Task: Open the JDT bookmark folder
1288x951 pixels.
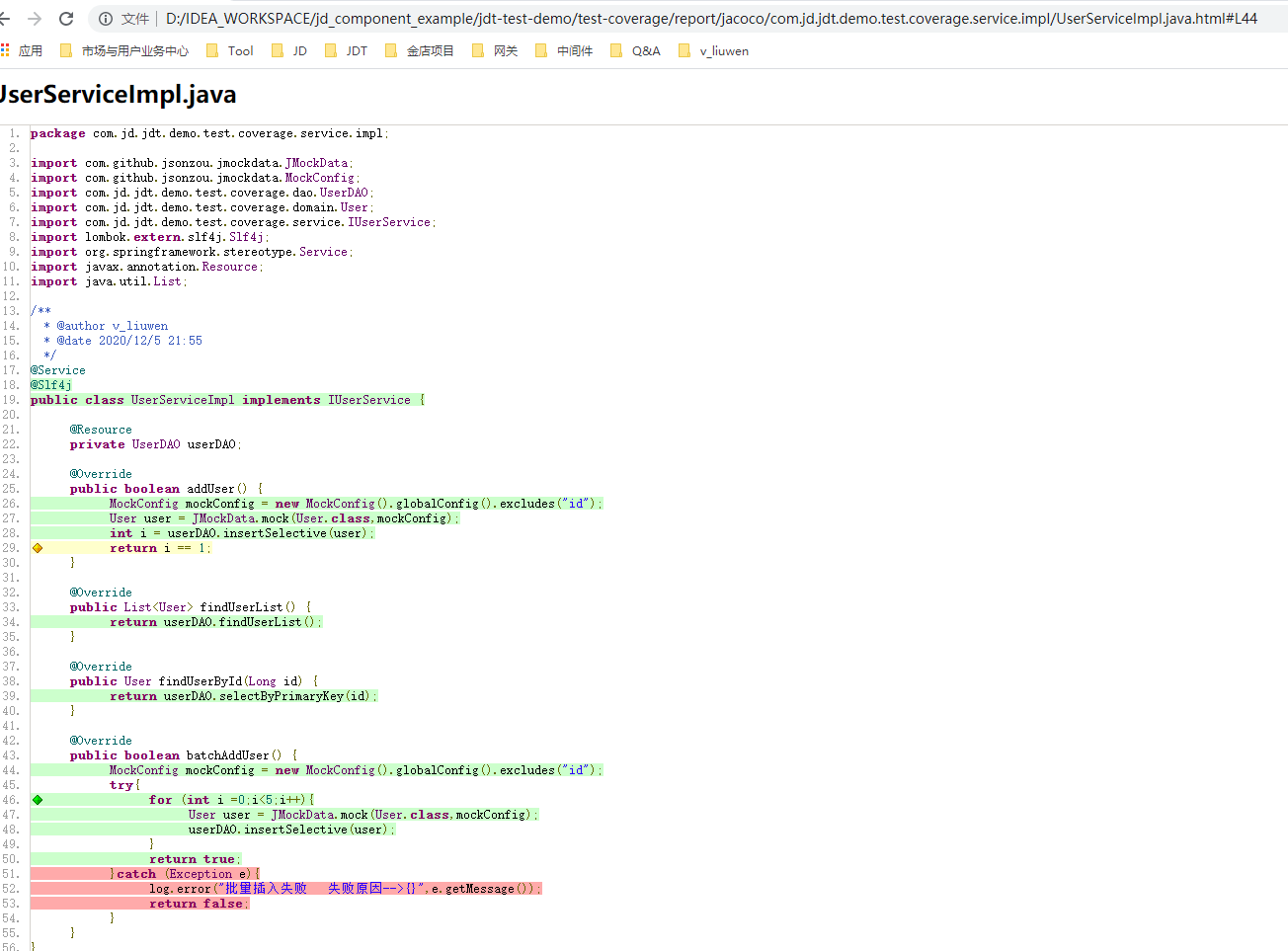Action: click(x=346, y=50)
